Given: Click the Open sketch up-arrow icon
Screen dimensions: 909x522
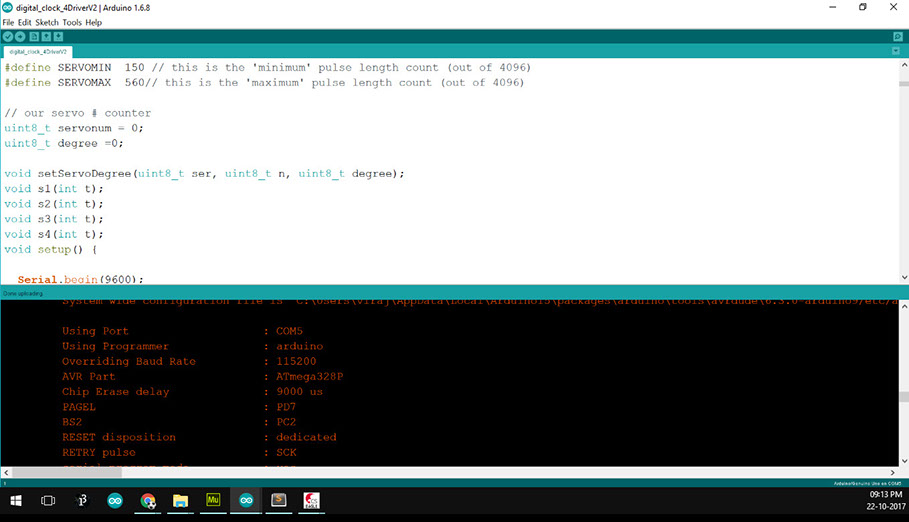Looking at the screenshot, I should point(46,37).
